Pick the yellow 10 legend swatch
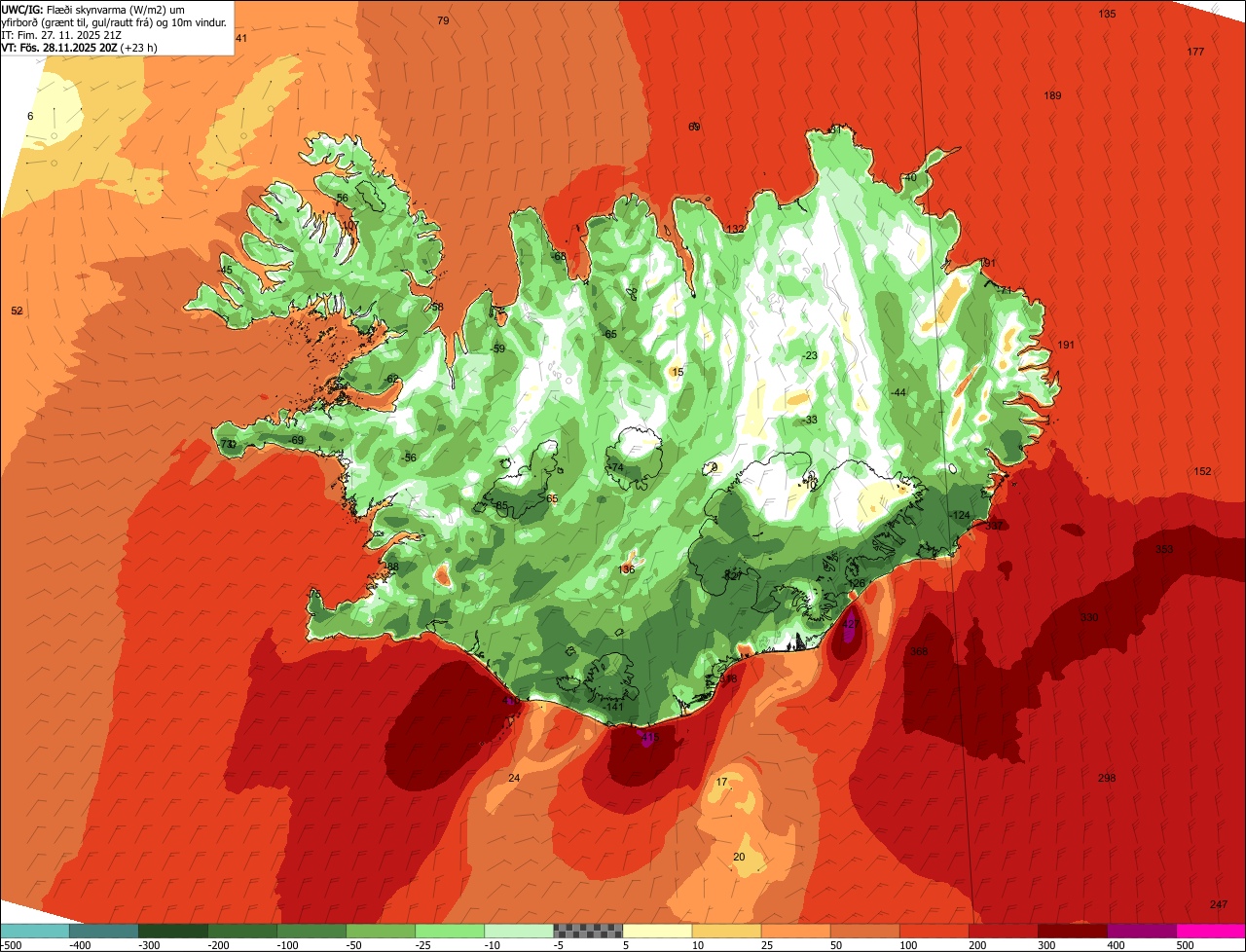The image size is (1246, 952). click(726, 931)
